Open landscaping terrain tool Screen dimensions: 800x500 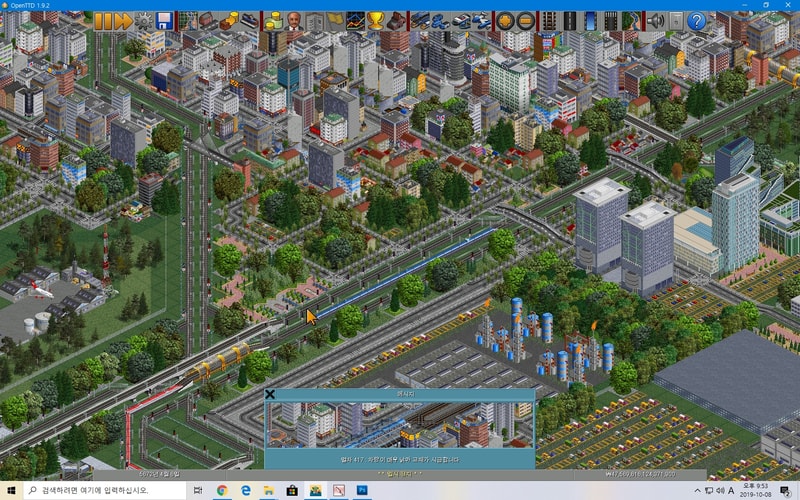pos(631,21)
